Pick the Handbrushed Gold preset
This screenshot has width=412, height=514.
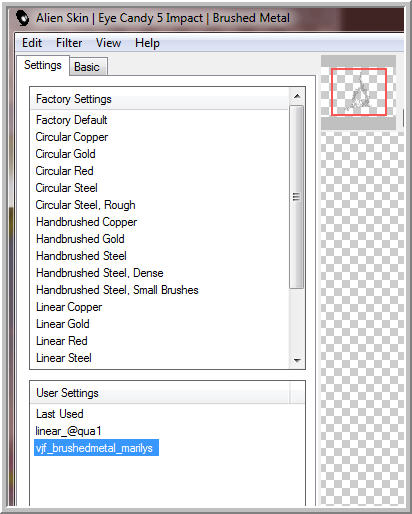(x=80, y=239)
